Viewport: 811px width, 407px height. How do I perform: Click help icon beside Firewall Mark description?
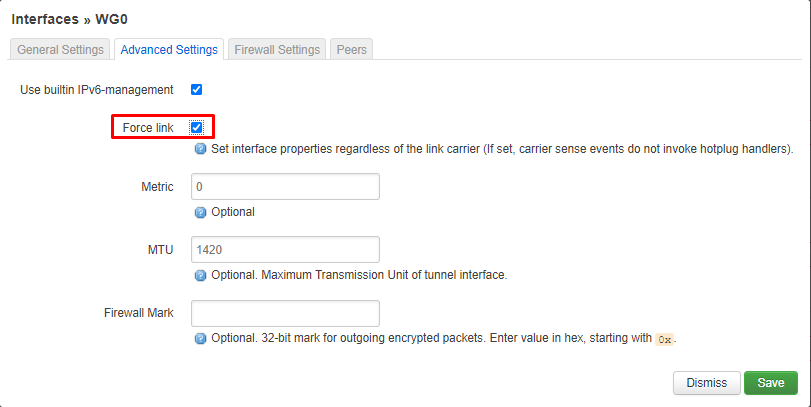coord(200,339)
